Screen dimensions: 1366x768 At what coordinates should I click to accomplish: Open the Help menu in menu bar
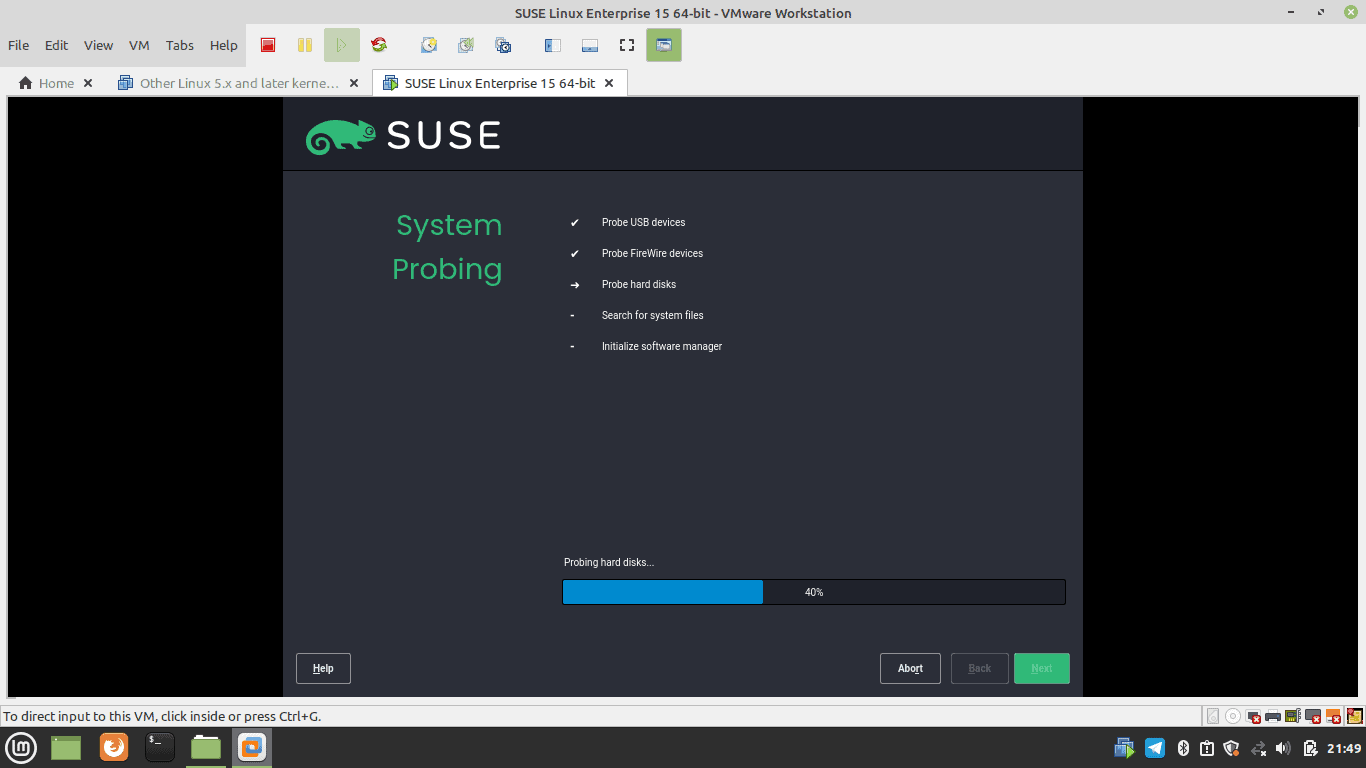[x=224, y=45]
